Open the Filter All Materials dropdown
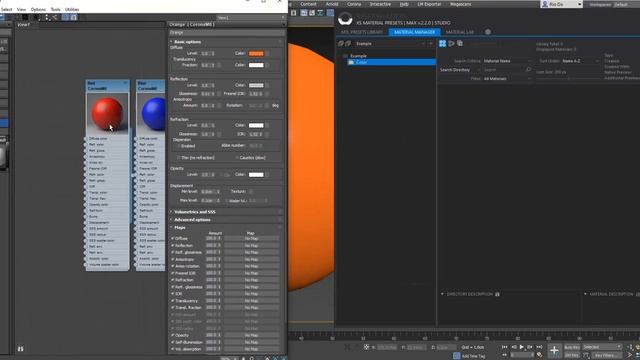640x360 pixels. coord(507,78)
